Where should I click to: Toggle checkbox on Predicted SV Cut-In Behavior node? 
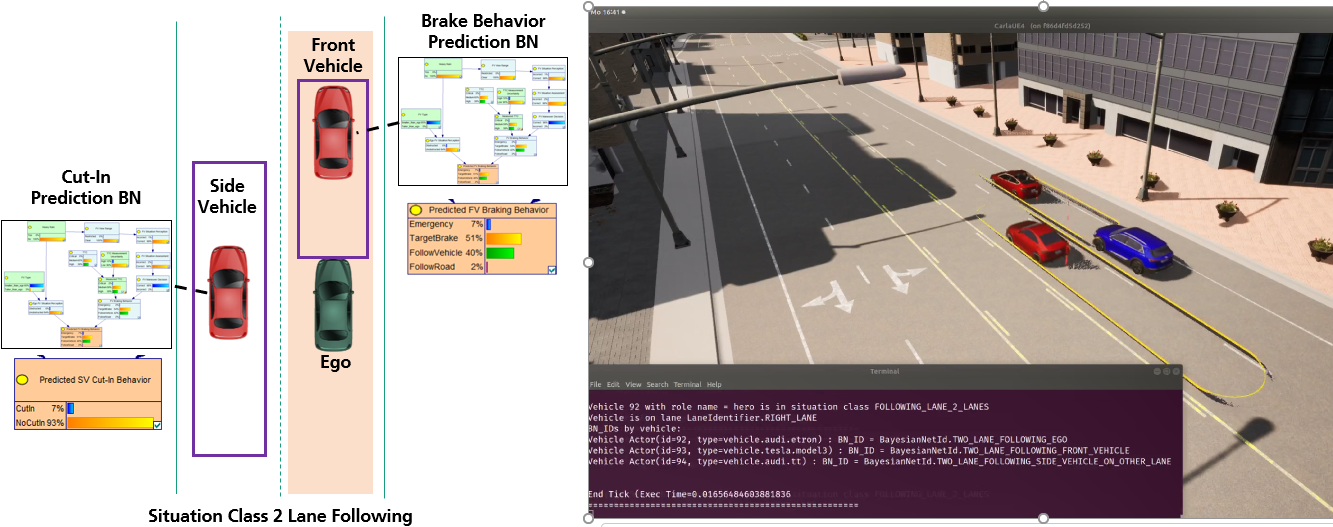157,425
